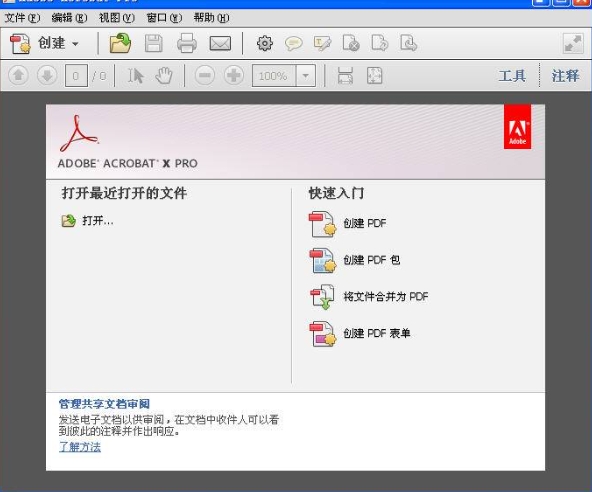
Task: Zoom out with the minus button
Action: pyautogui.click(x=205, y=76)
